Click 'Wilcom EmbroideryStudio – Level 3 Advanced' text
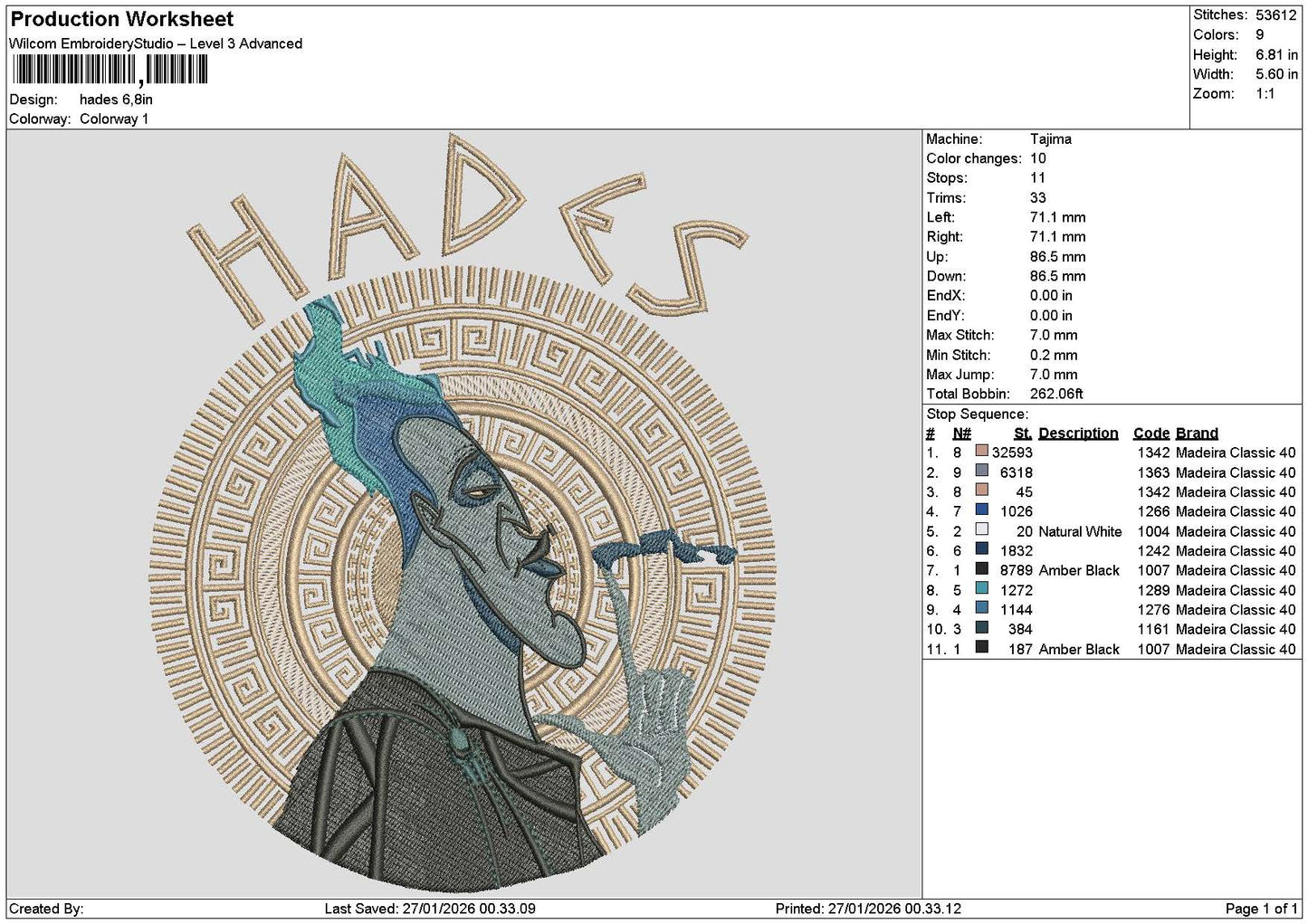The height and width of the screenshot is (924, 1308). pyautogui.click(x=156, y=43)
